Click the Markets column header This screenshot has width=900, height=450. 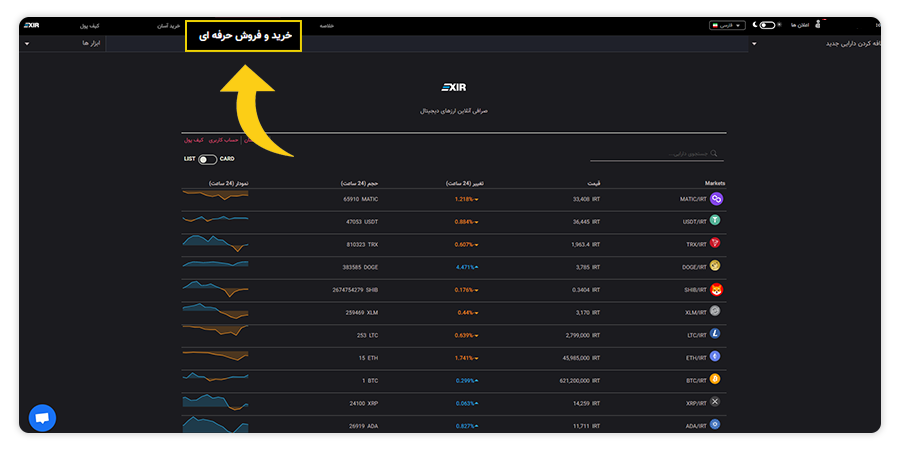click(715, 183)
